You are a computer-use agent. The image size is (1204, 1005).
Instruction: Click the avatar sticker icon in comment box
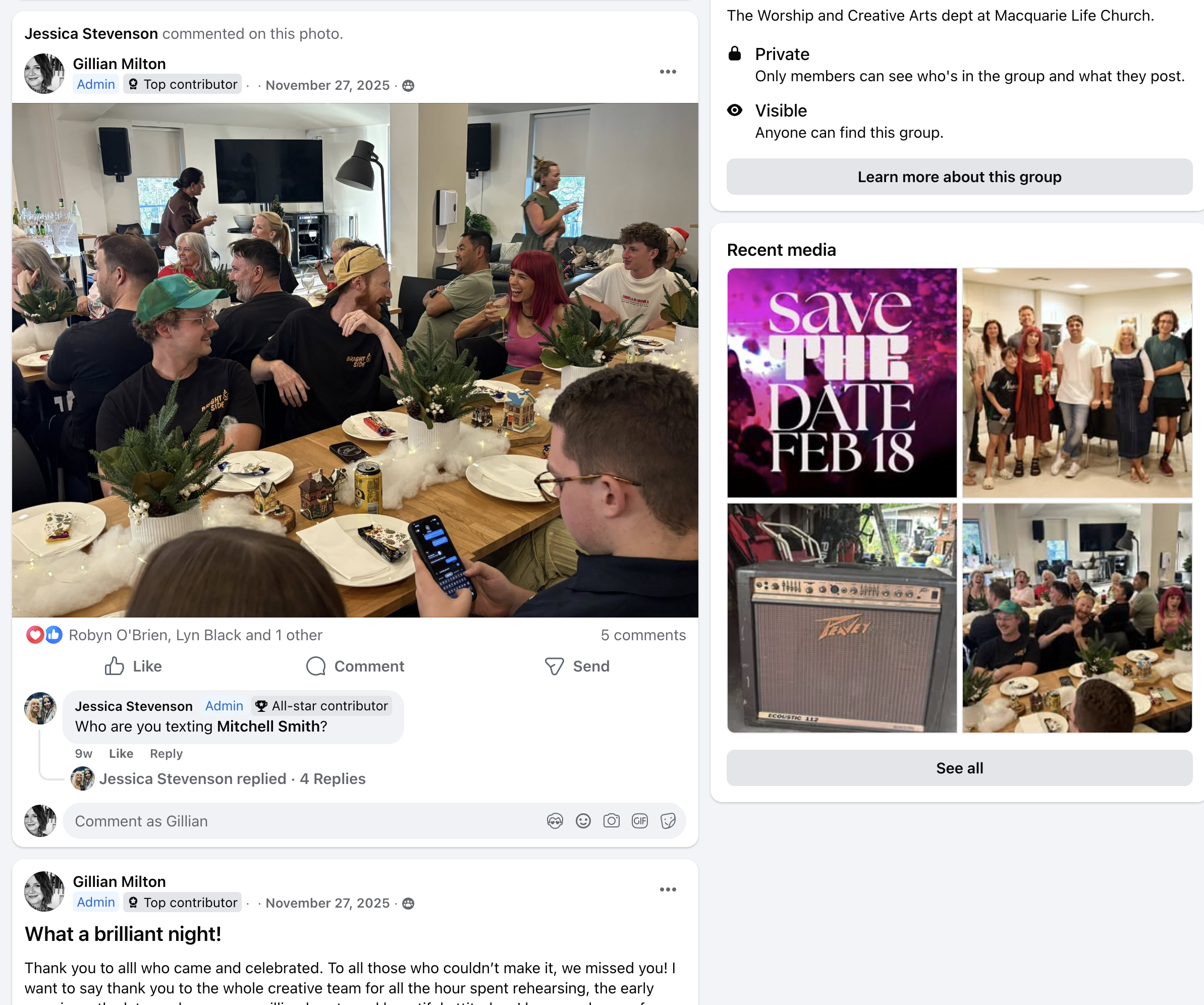coord(555,821)
